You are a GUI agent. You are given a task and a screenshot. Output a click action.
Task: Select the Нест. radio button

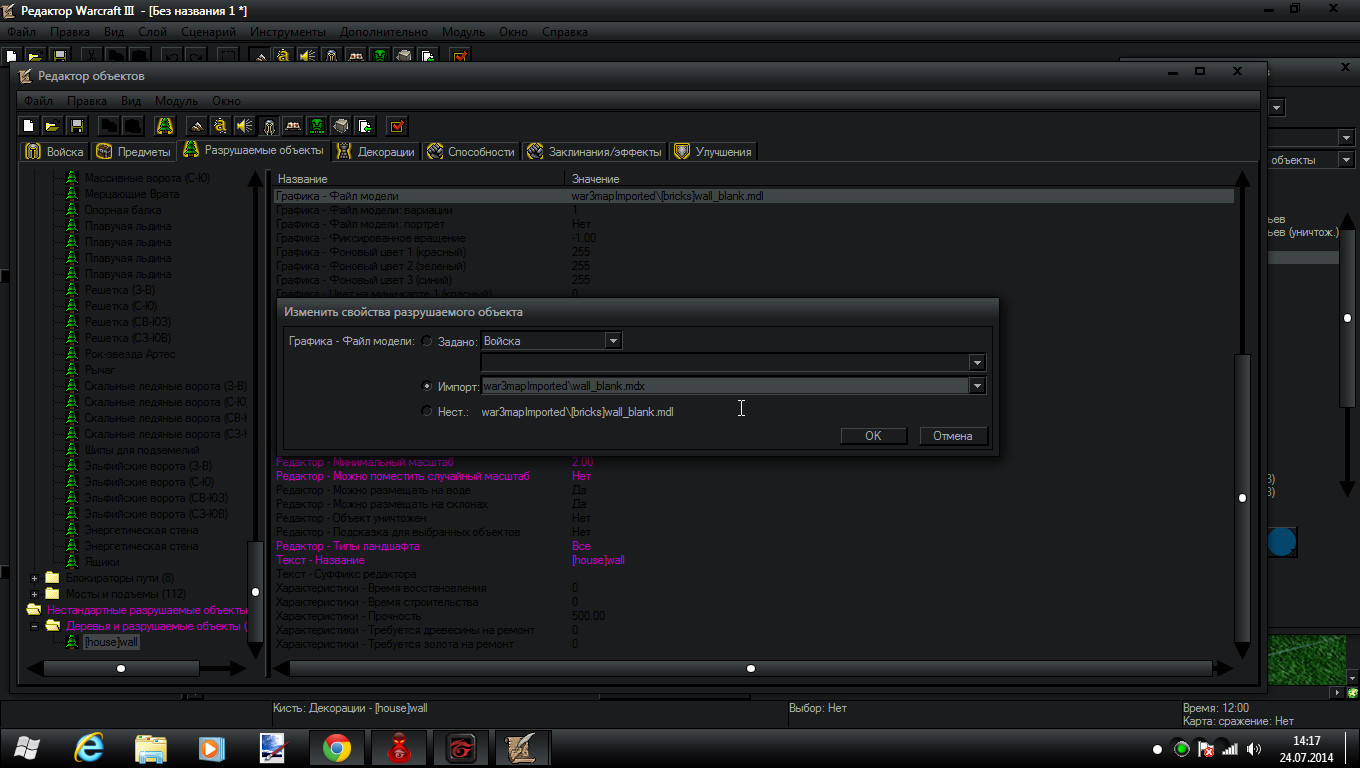428,411
